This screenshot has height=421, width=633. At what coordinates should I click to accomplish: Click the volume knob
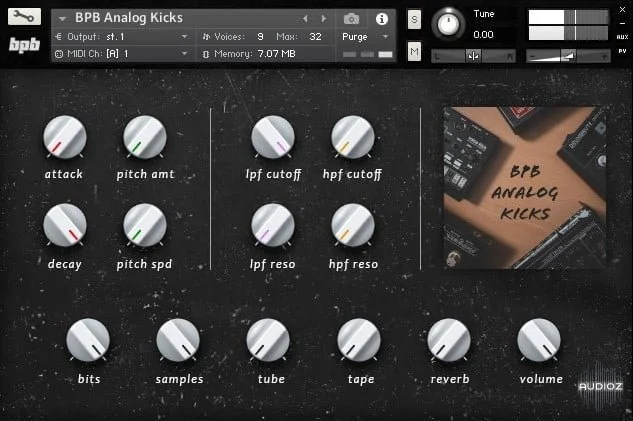(539, 340)
